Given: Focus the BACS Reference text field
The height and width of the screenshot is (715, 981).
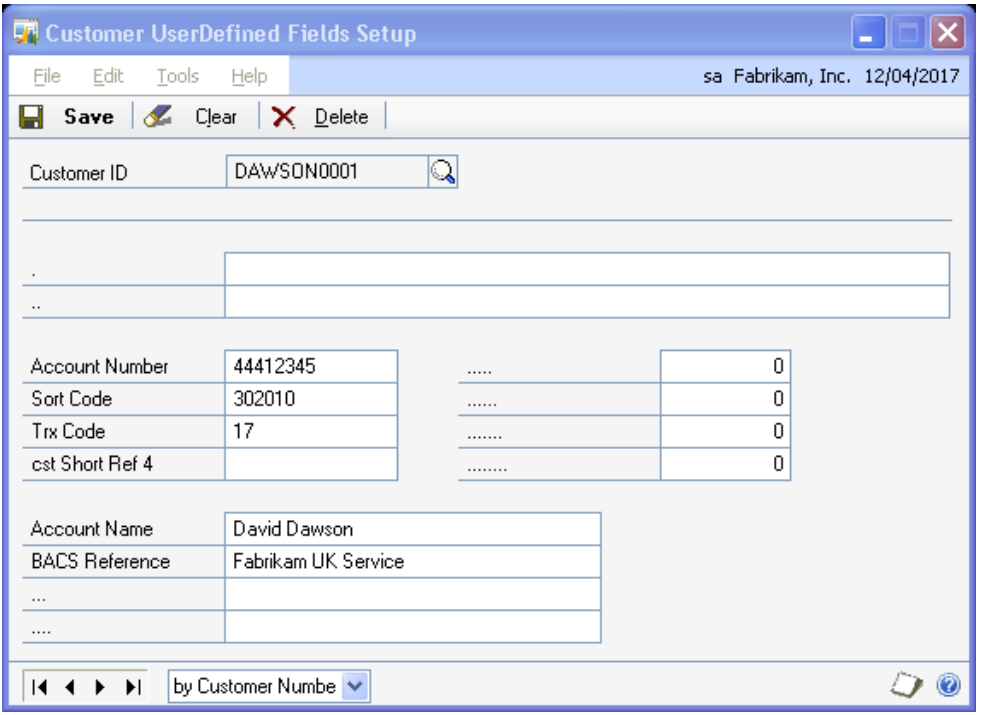Looking at the screenshot, I should click(x=412, y=562).
